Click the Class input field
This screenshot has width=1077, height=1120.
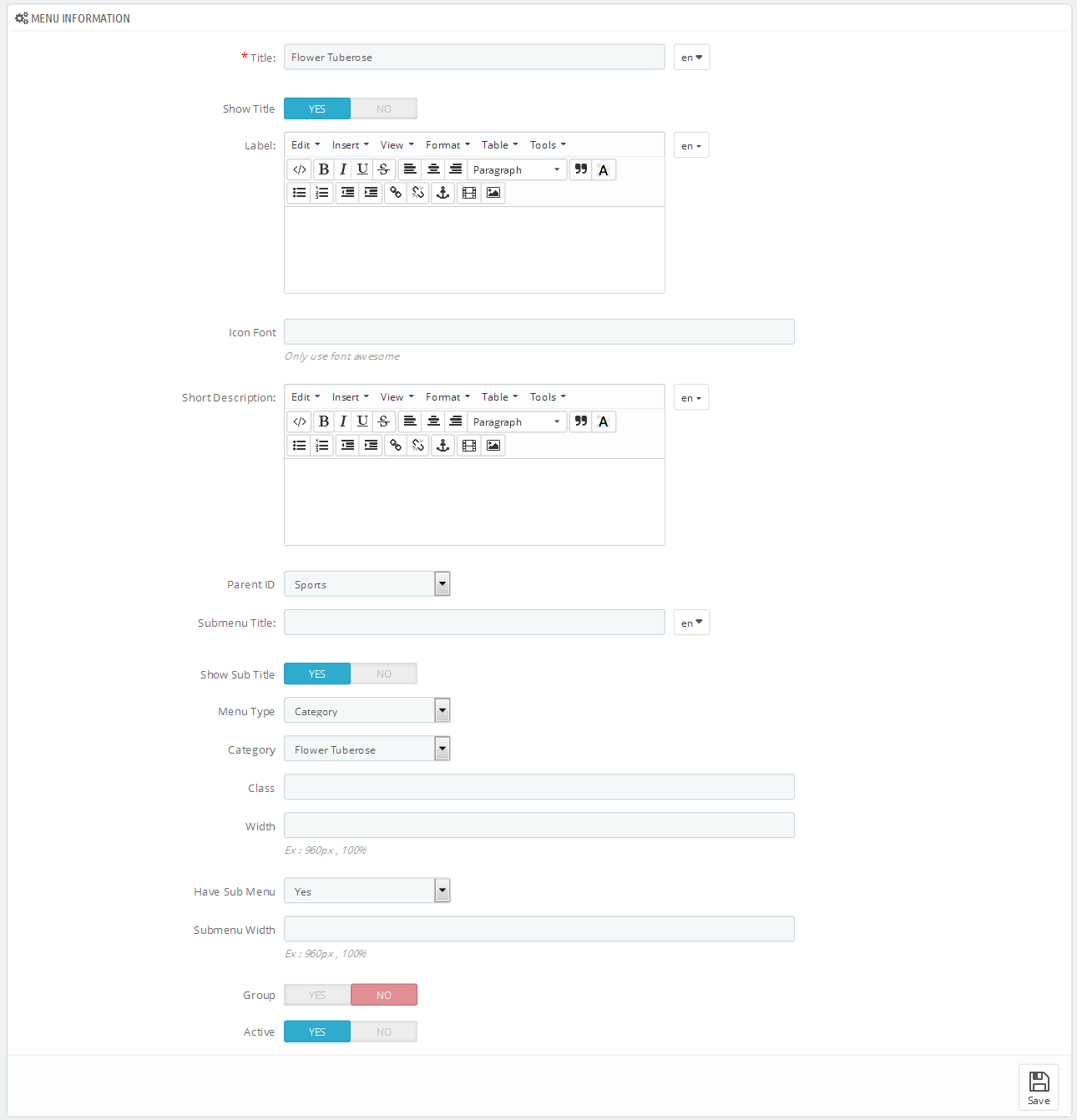[x=539, y=787]
